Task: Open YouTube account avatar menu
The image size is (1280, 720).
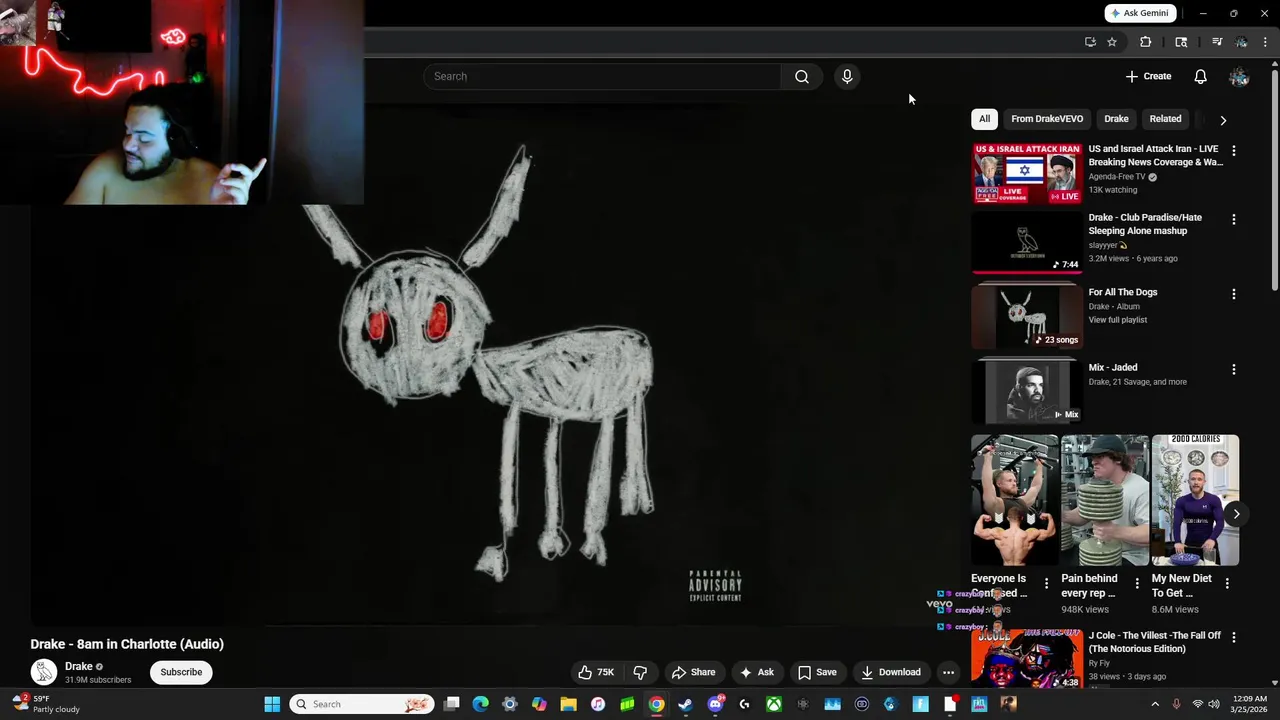Action: pyautogui.click(x=1239, y=76)
